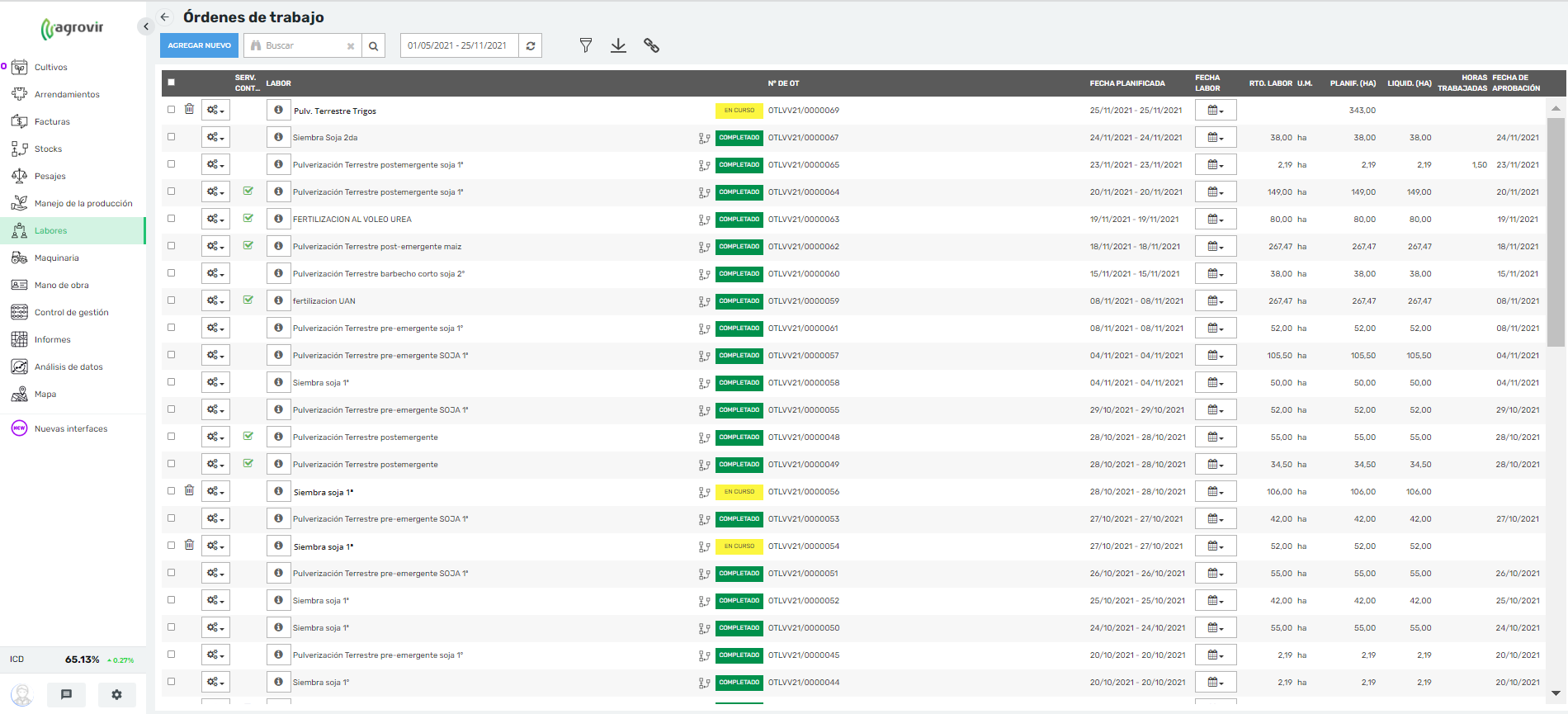The height and width of the screenshot is (714, 1568).
Task: Tick checkbox for OTLVV21/0000058 row
Action: pyautogui.click(x=172, y=381)
